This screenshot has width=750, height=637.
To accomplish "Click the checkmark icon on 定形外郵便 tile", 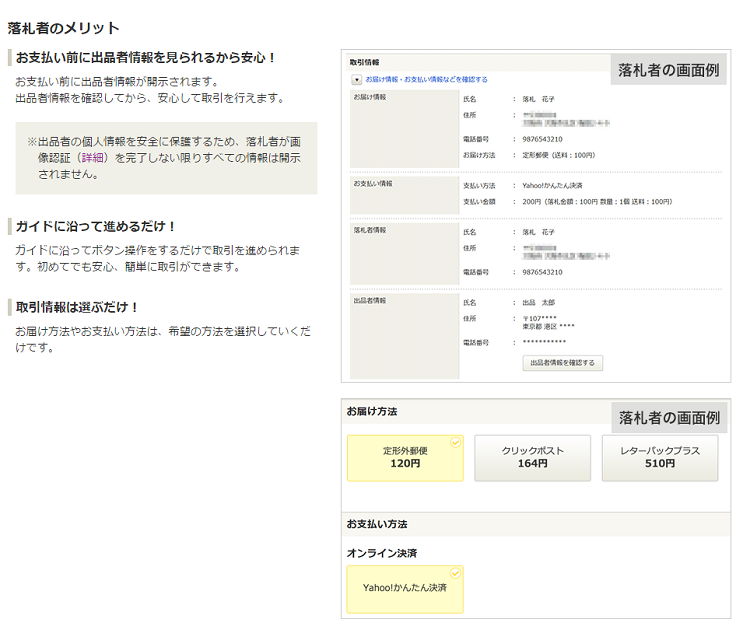I will (456, 442).
